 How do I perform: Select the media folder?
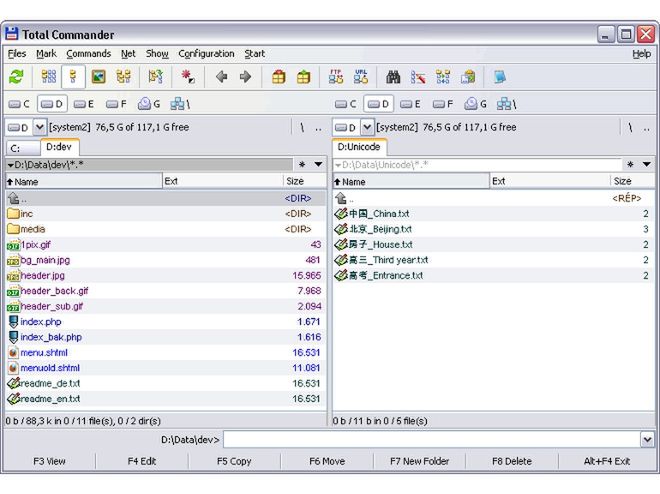click(x=166, y=229)
